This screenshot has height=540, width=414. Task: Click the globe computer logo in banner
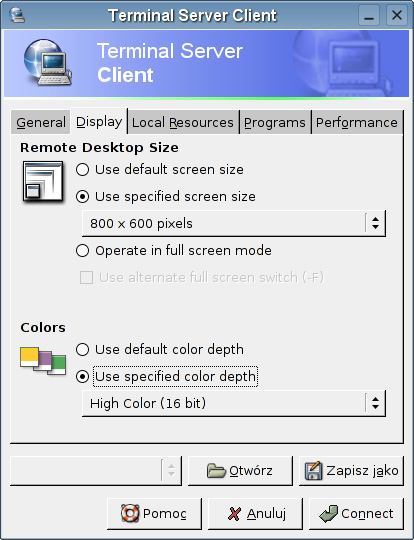coord(48,62)
